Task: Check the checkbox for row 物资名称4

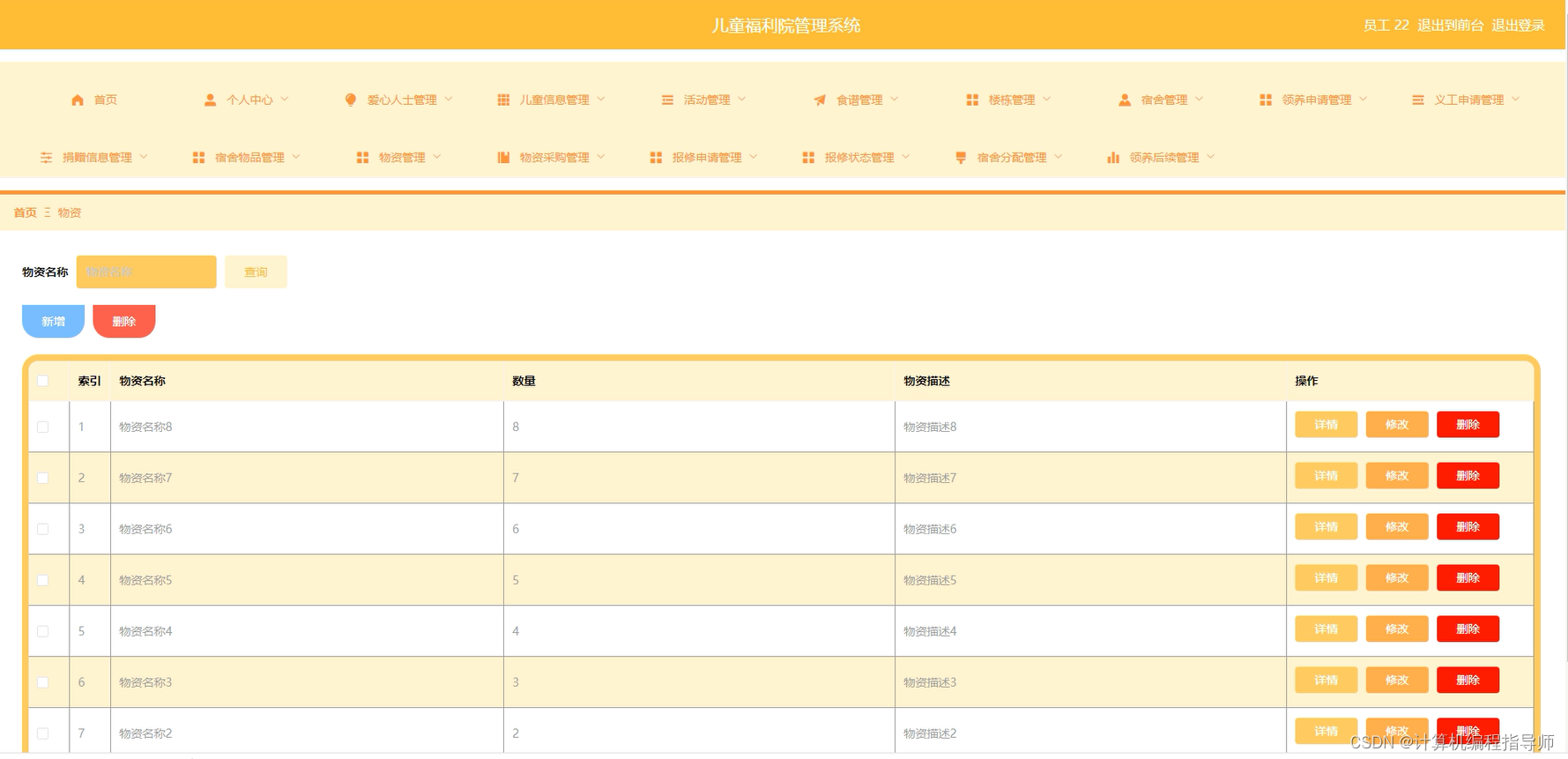Action: (x=42, y=631)
